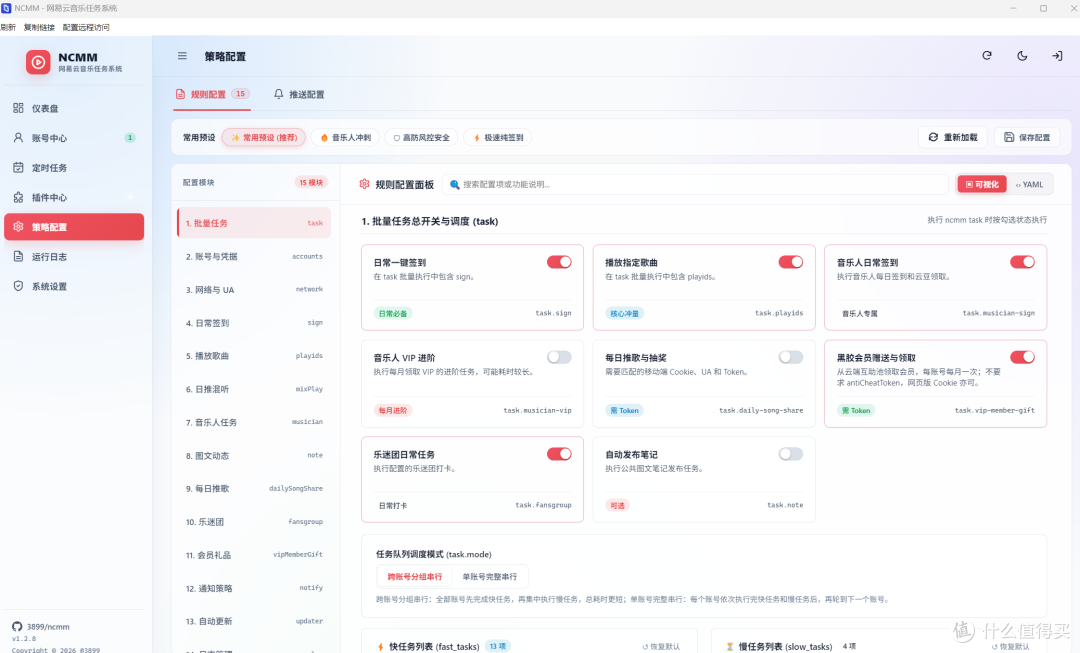Click the hamburger menu icon beside 策略配置
1080x653 pixels.
[x=182, y=56]
